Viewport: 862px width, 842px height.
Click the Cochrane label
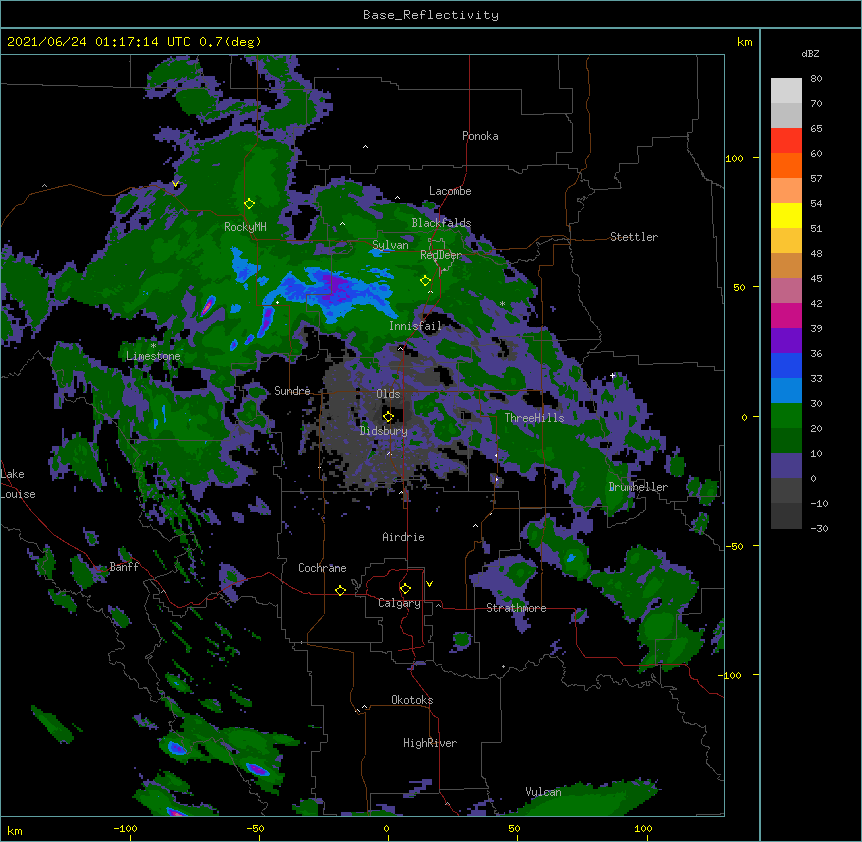[x=322, y=568]
